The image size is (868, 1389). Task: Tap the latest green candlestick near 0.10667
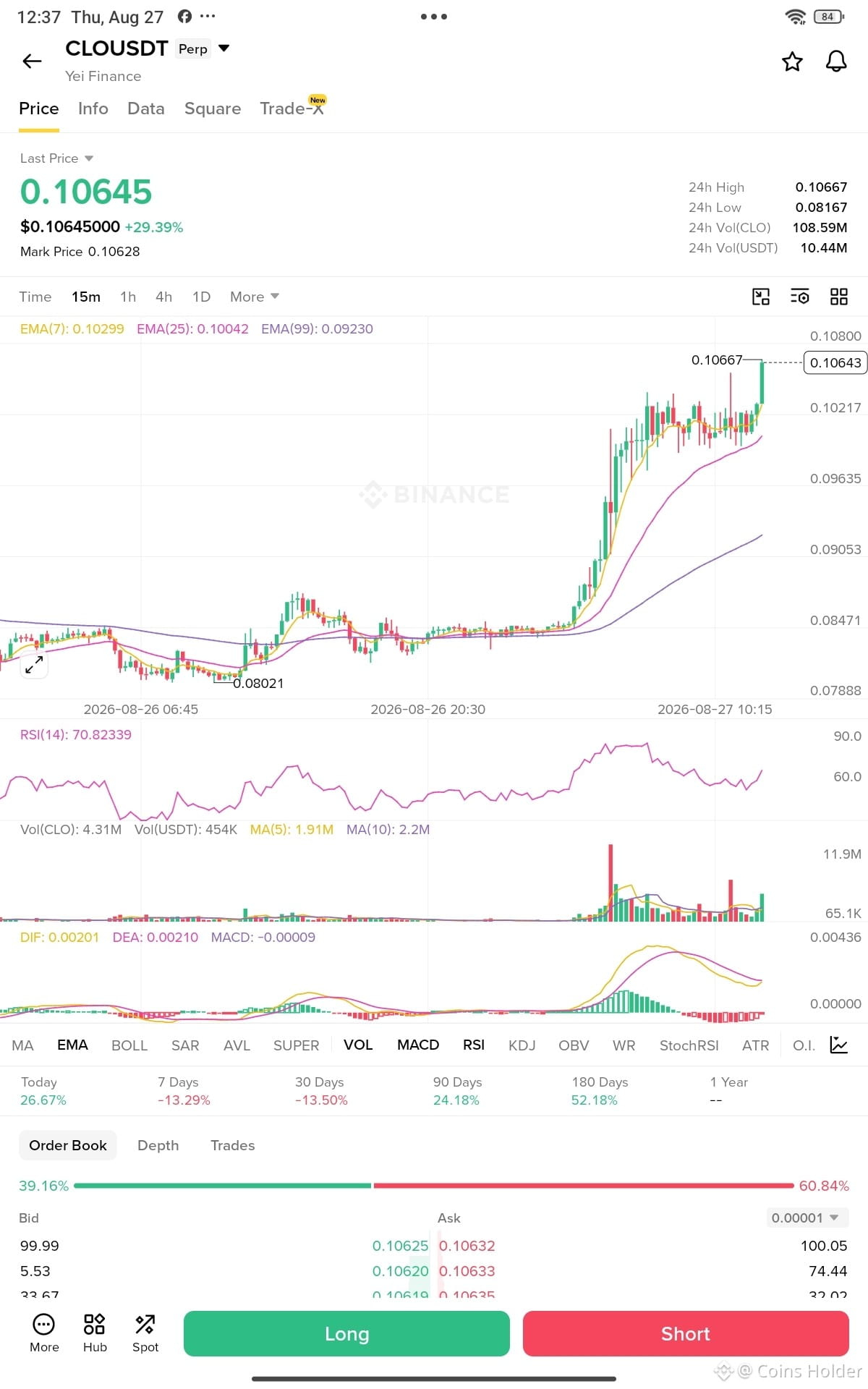762,381
